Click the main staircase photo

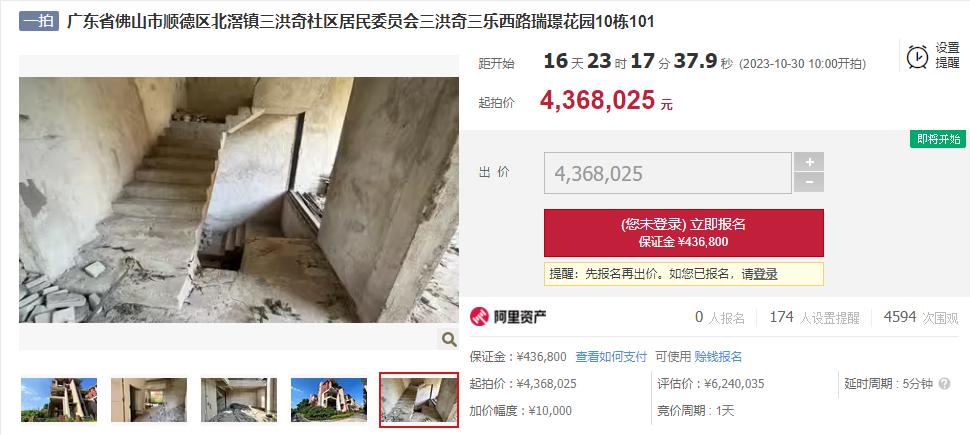click(x=239, y=199)
